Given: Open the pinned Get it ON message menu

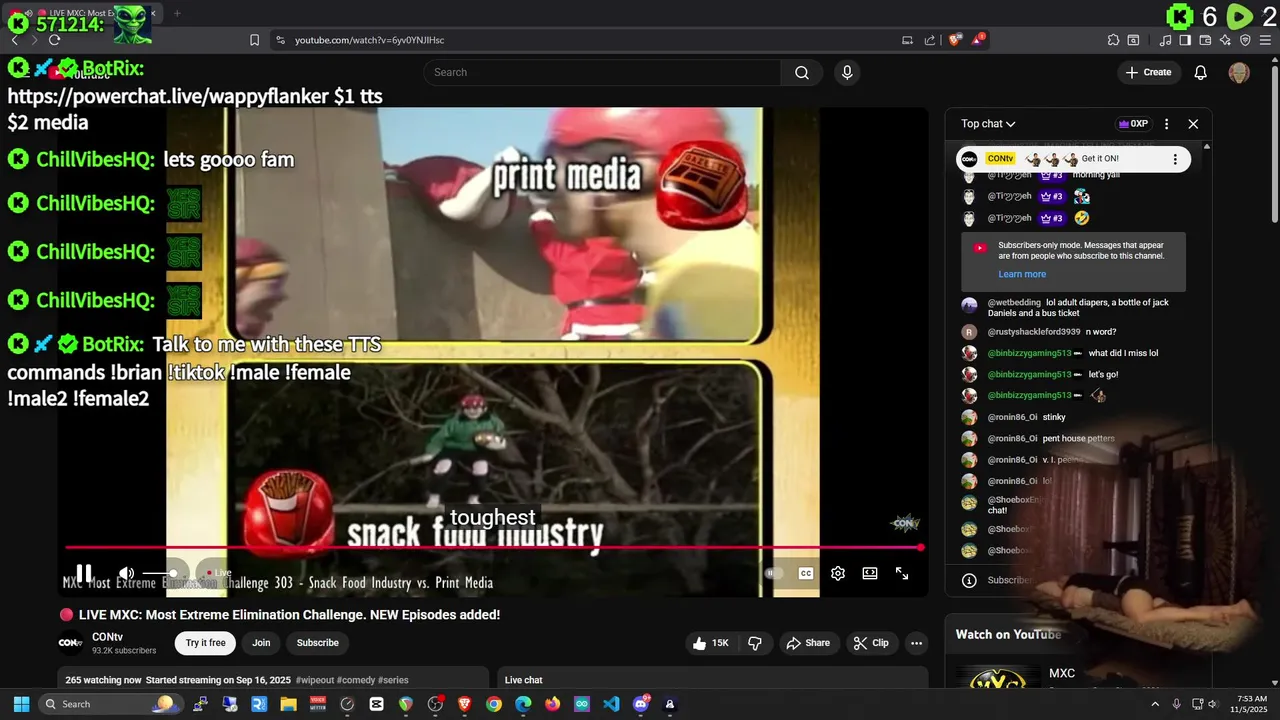Looking at the screenshot, I should pos(1175,159).
